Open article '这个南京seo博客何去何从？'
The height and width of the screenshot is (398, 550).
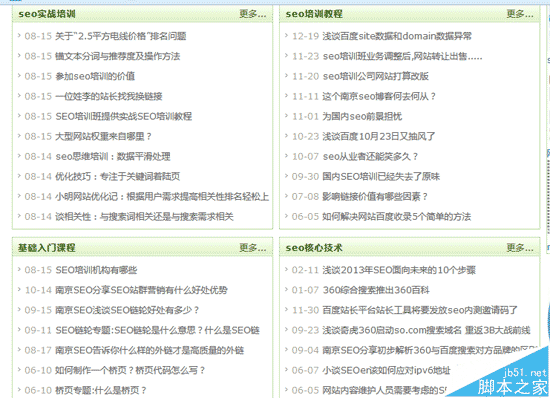coord(379,96)
